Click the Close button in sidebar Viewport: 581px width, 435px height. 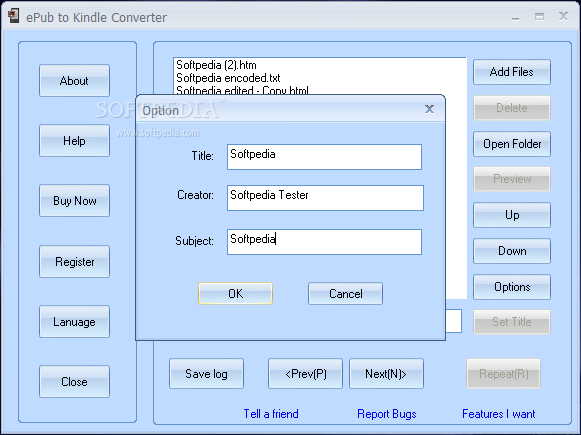[74, 381]
